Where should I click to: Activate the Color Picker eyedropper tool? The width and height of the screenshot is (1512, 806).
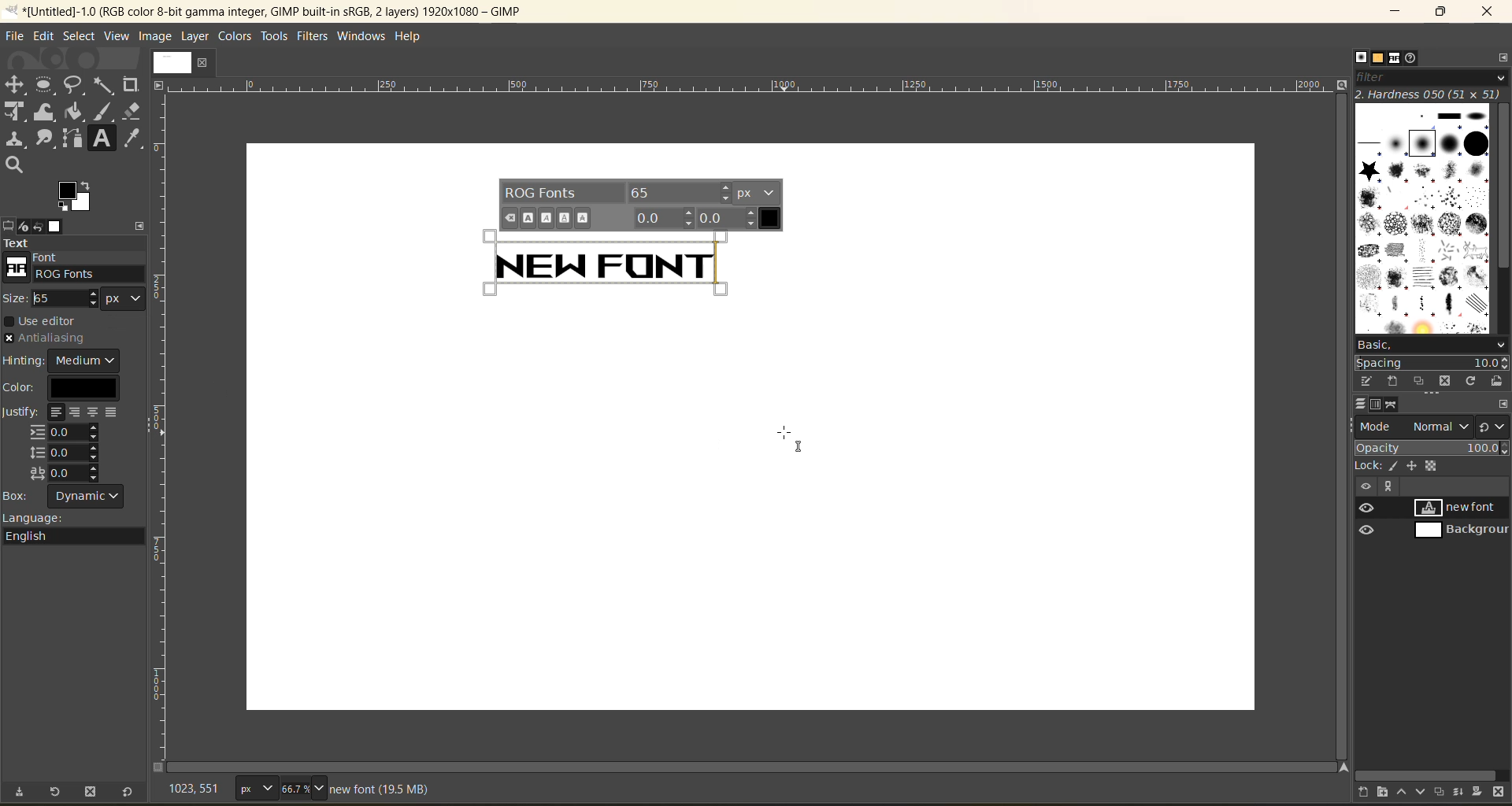click(x=133, y=140)
